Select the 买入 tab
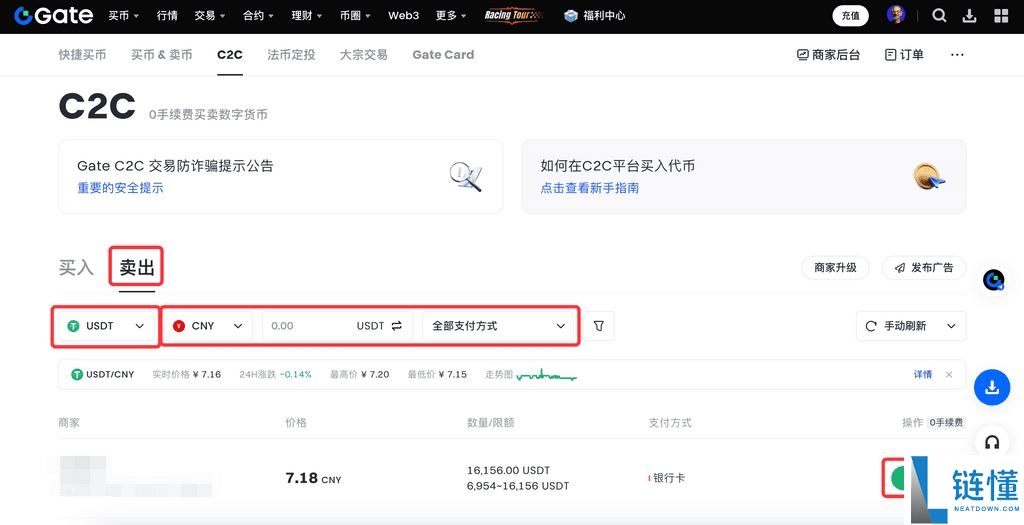This screenshot has height=525, width=1024. click(76, 267)
